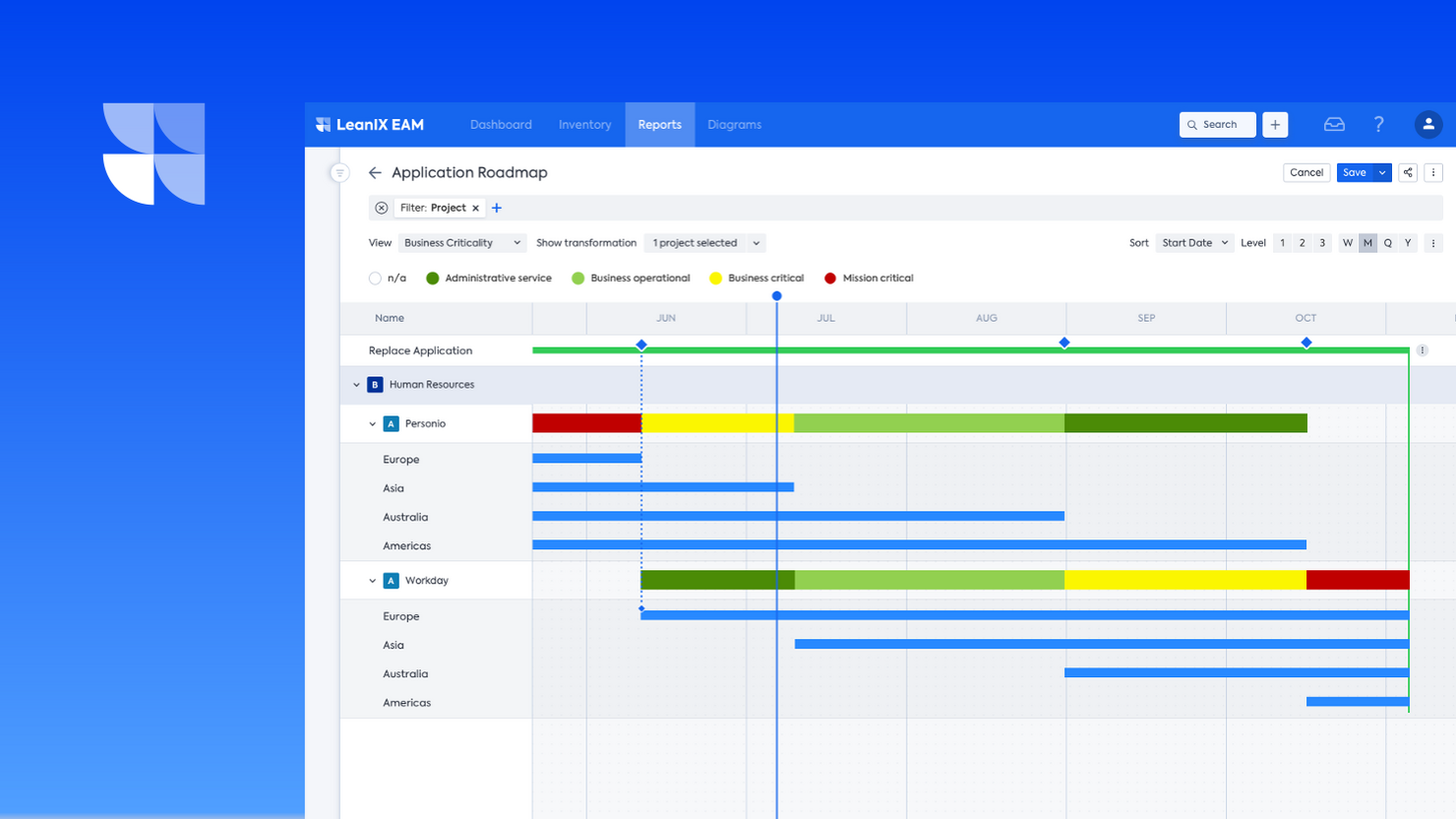
Task: Toggle Mission critical legend item
Action: tap(869, 279)
